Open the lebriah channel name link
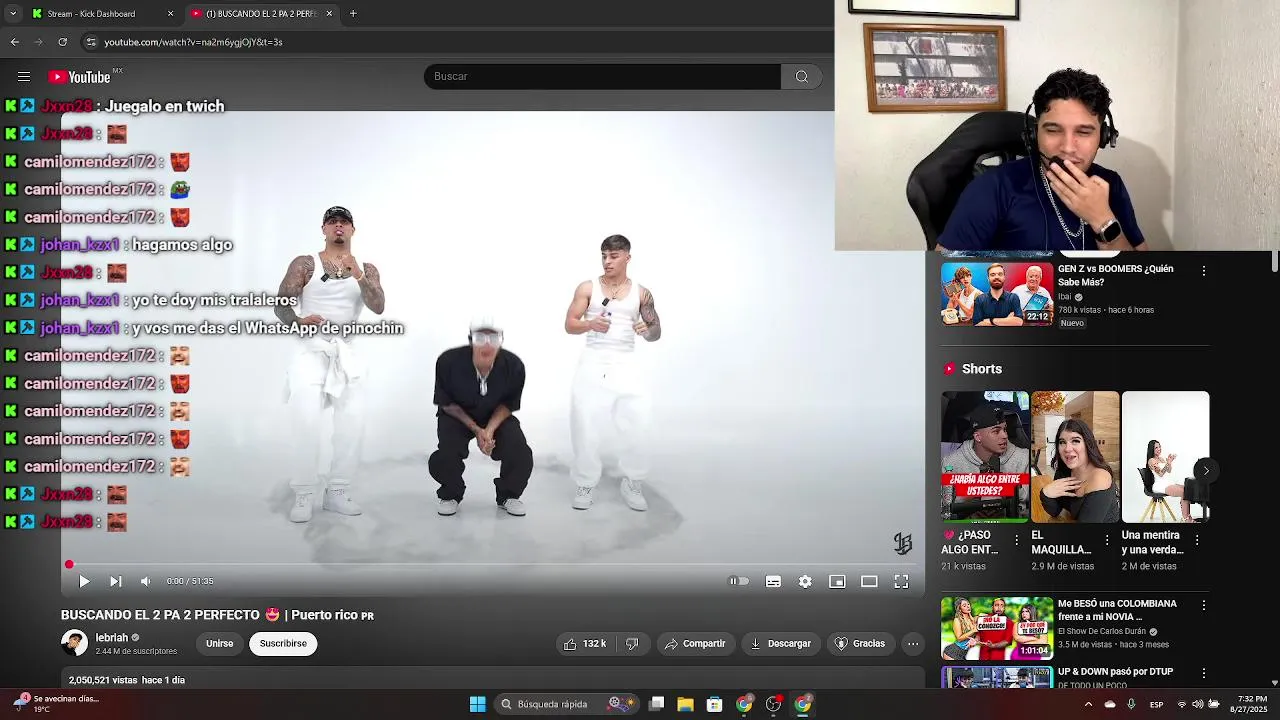1280x720 pixels. pyautogui.click(x=112, y=638)
